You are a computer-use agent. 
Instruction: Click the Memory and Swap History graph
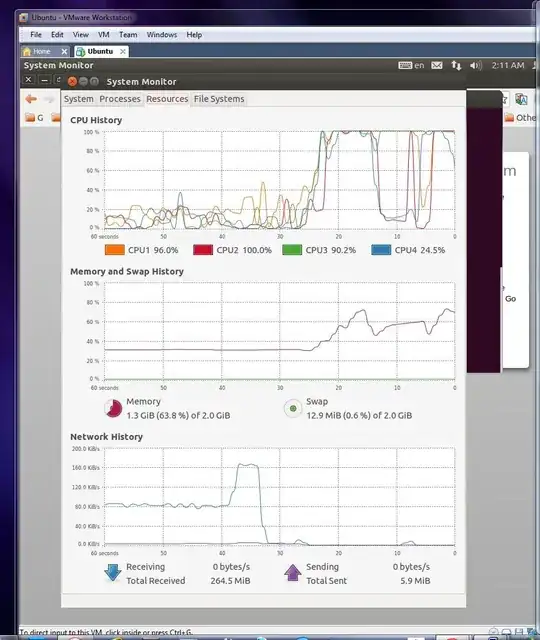(x=279, y=331)
